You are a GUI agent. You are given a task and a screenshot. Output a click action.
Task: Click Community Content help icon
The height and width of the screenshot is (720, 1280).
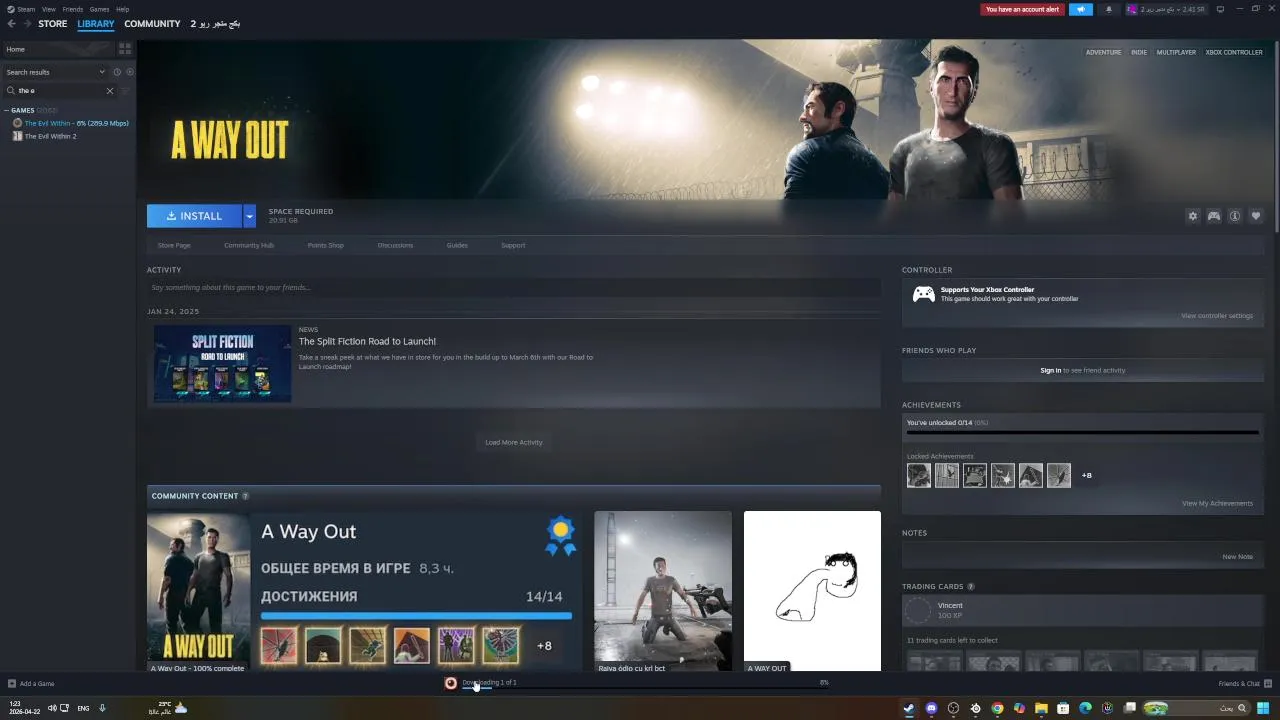[x=245, y=496]
